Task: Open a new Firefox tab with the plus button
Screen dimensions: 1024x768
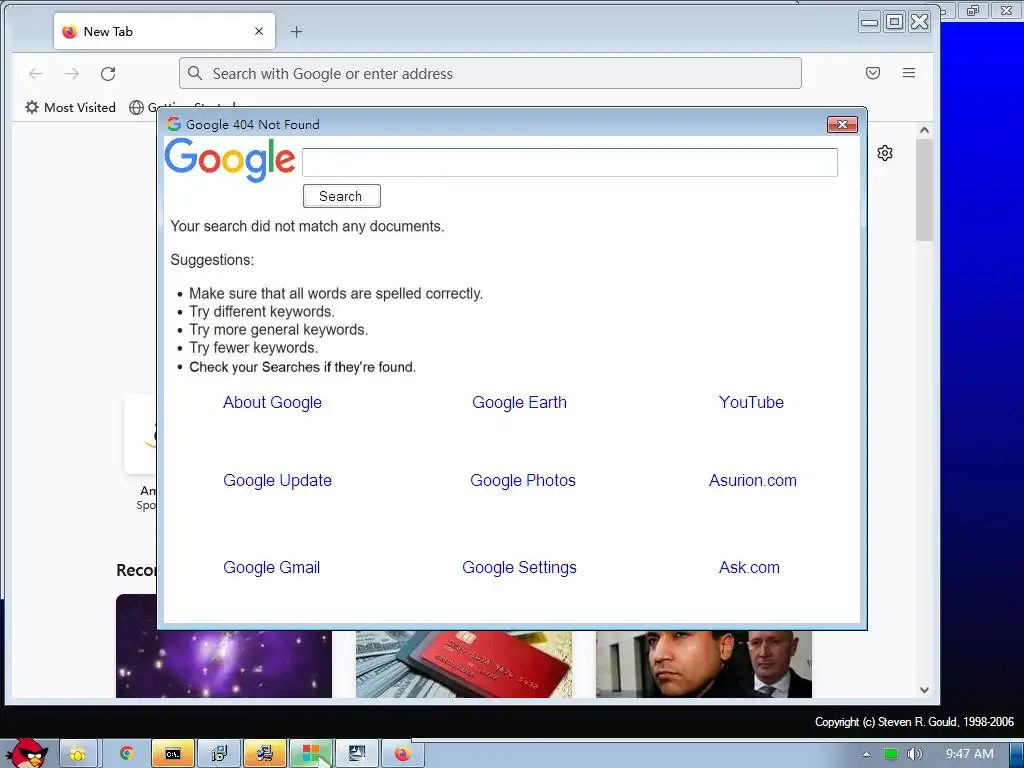Action: tap(296, 31)
